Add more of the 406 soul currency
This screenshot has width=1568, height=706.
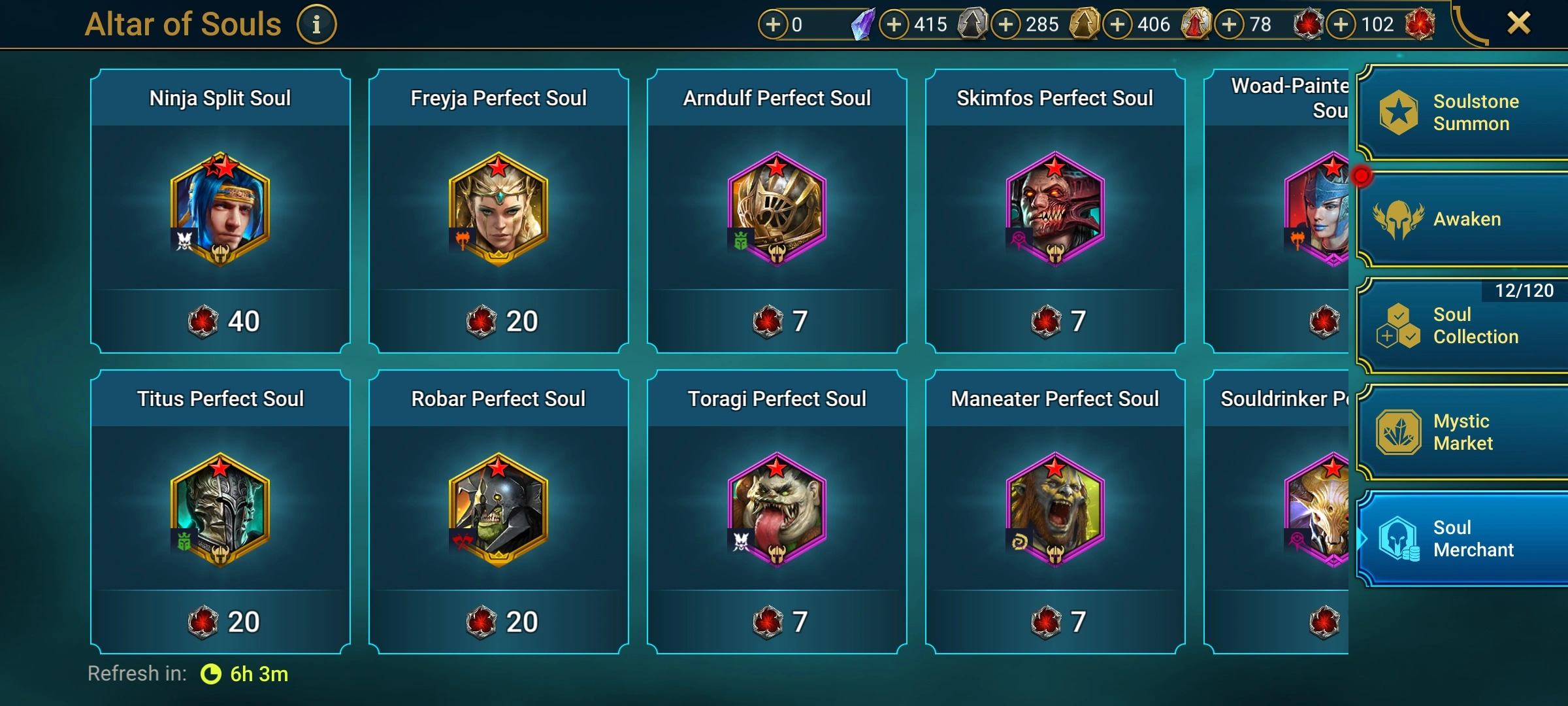point(1118,25)
